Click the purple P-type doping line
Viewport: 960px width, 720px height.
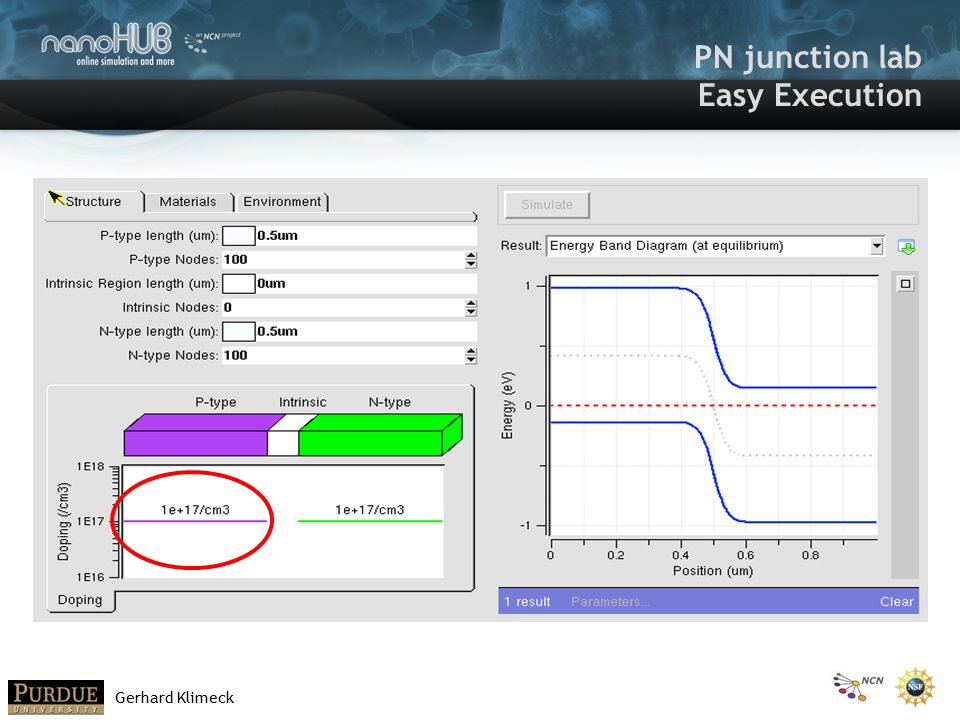[x=195, y=521]
